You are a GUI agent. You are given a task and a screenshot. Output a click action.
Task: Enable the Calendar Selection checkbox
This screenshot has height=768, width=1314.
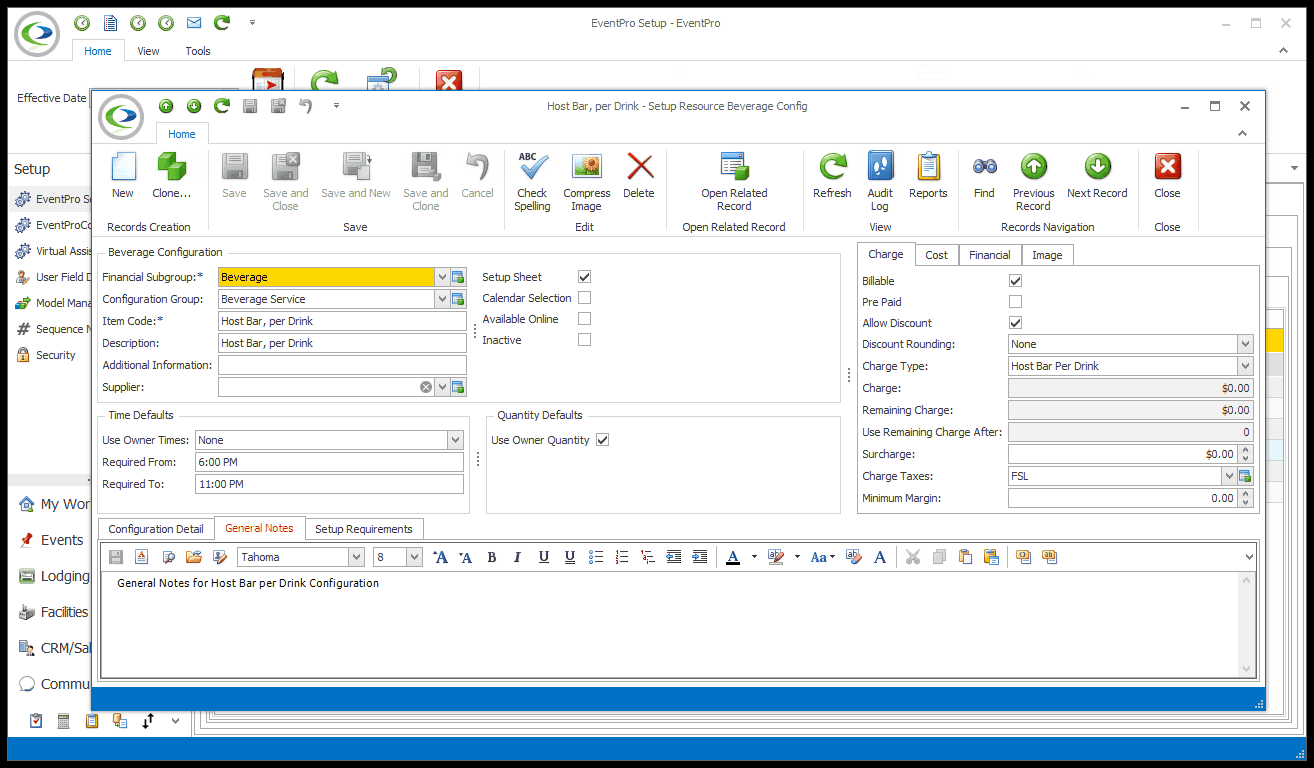(x=585, y=298)
